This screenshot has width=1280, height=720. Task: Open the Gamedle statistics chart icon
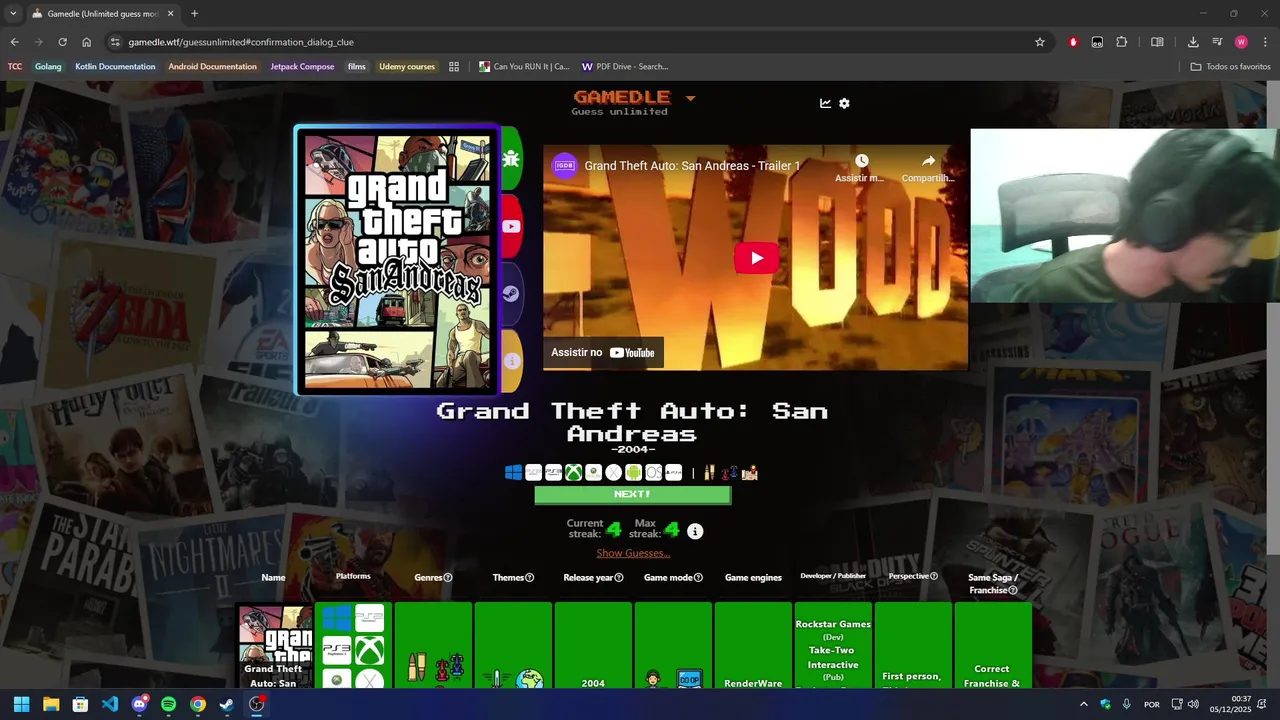(x=825, y=103)
